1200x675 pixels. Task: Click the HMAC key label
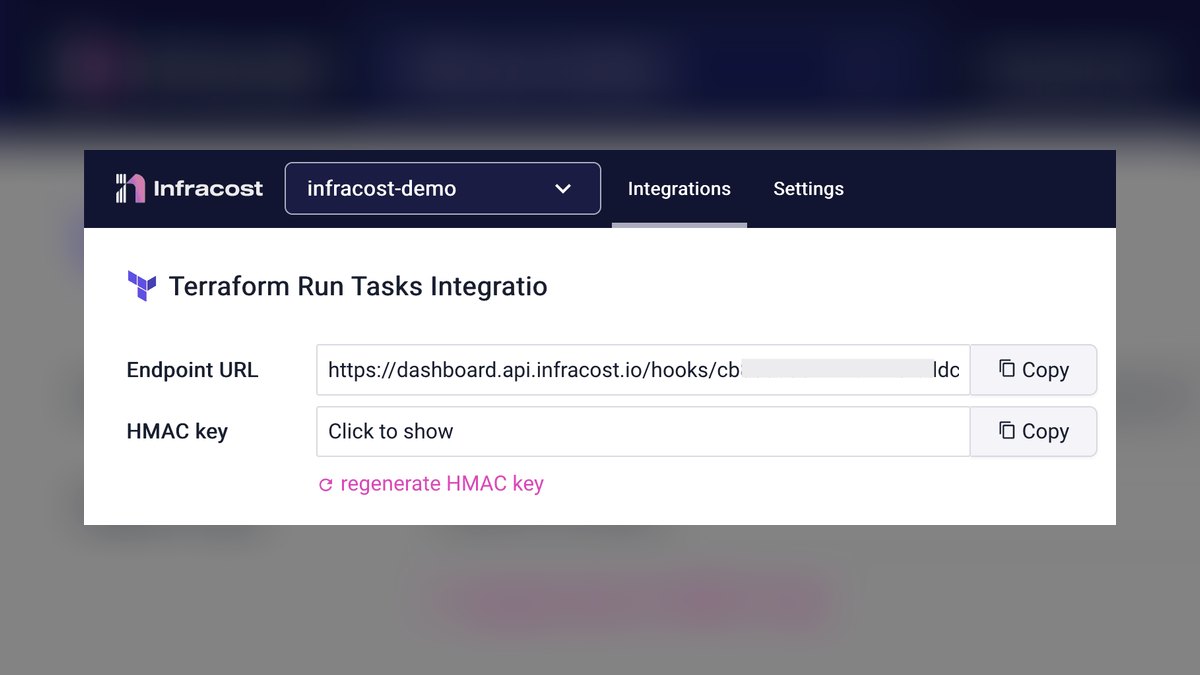click(177, 432)
